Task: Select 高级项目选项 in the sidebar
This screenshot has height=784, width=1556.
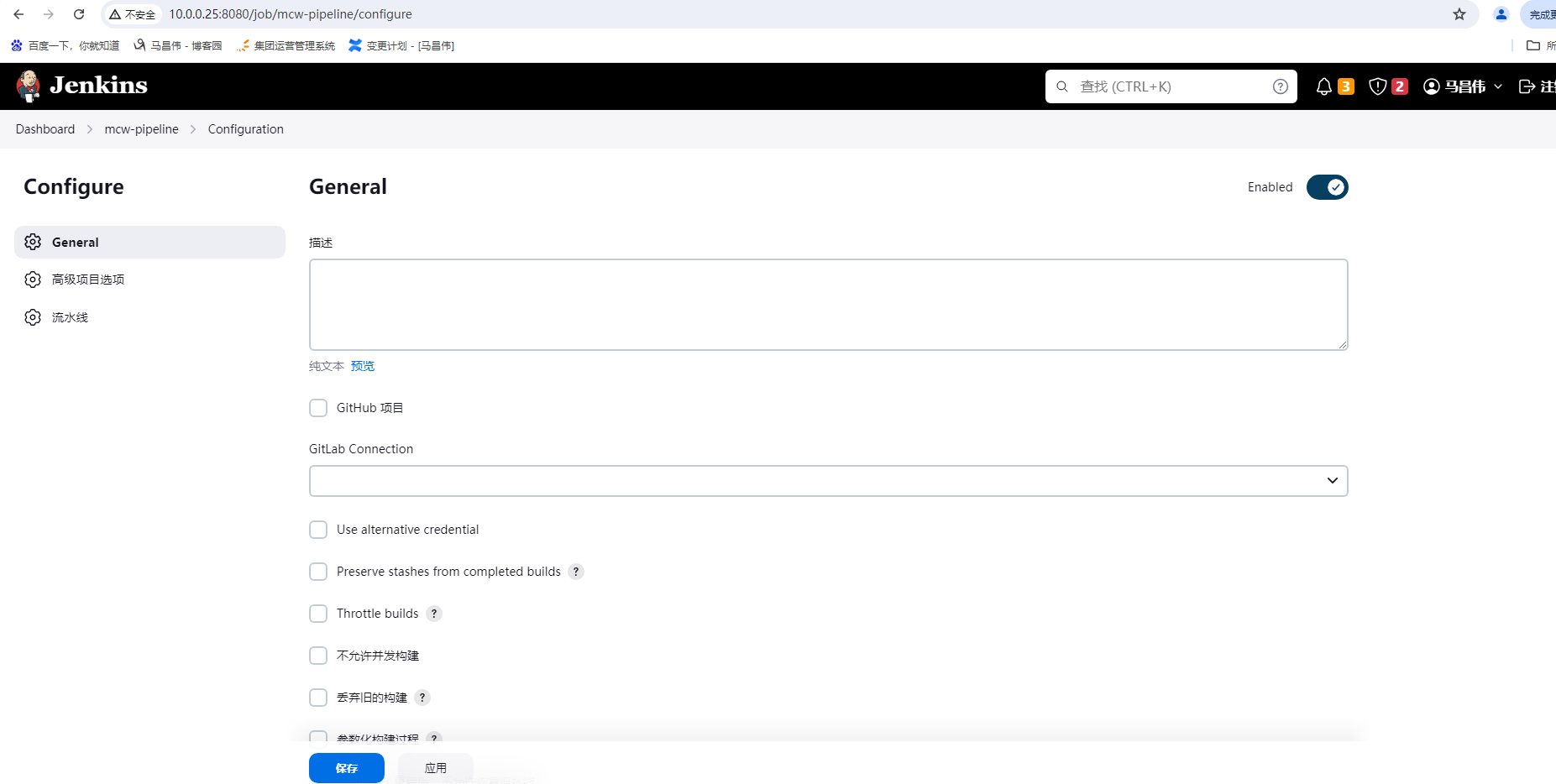Action: [150, 280]
